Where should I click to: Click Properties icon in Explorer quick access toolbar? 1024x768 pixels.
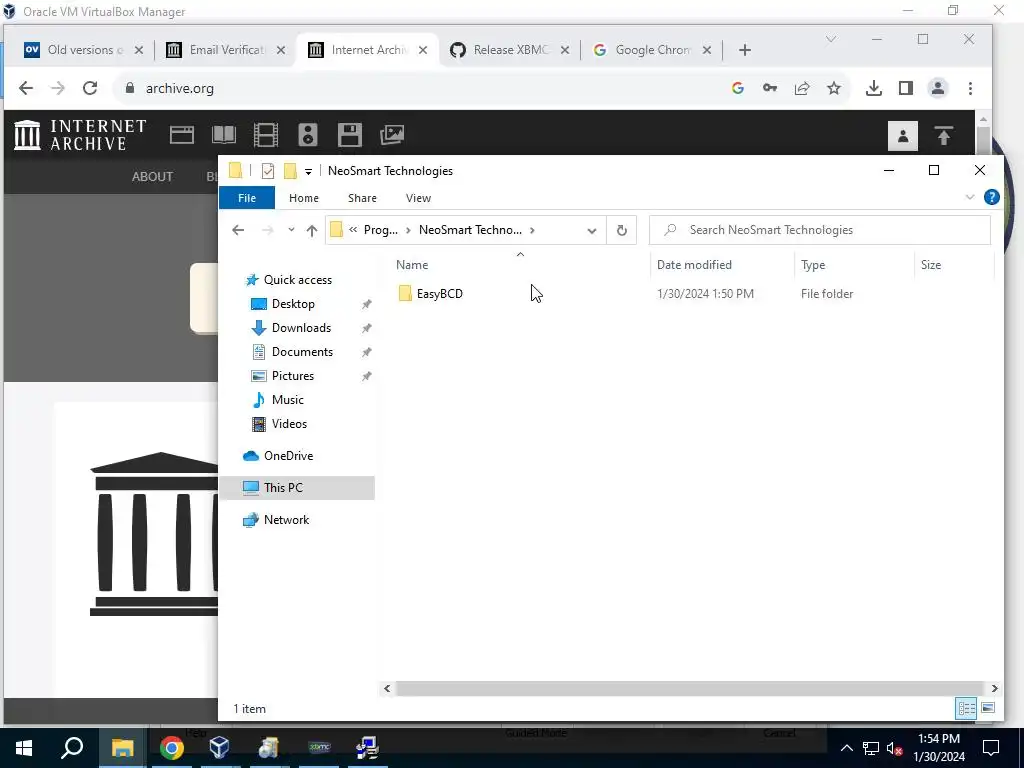click(x=268, y=171)
